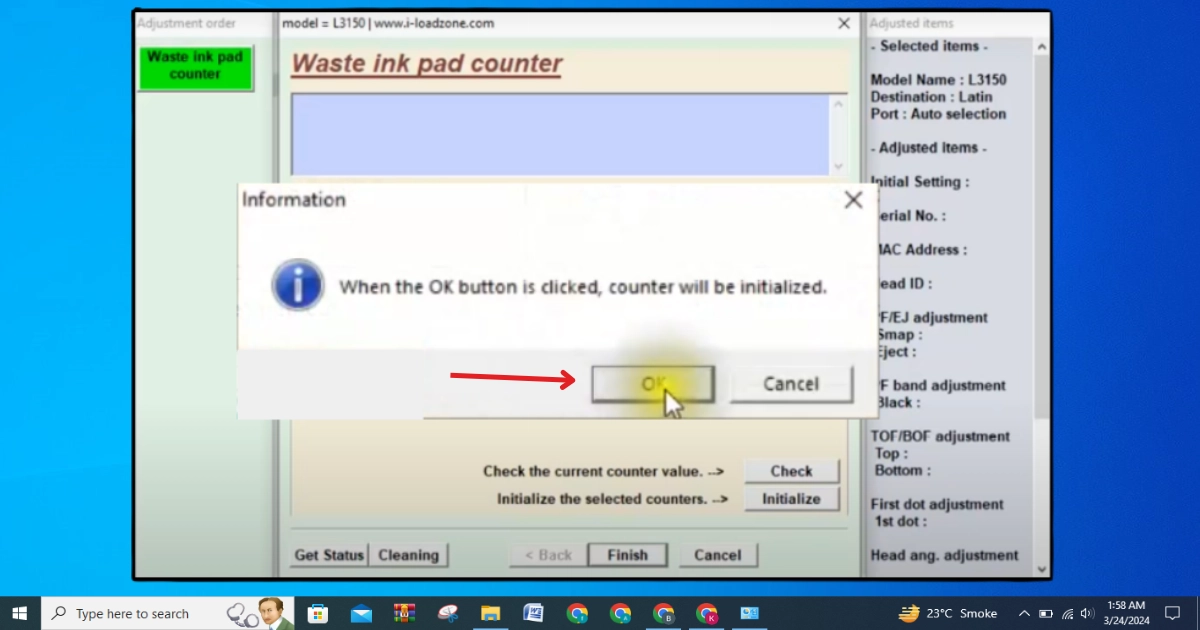1200x630 pixels.
Task: Close the Information dialog with the X
Action: click(x=853, y=200)
